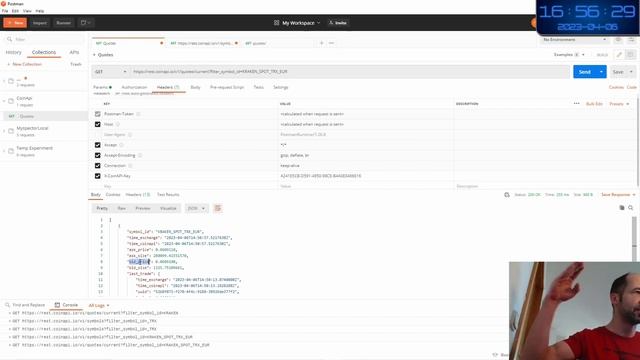The image size is (640, 360).
Task: Select the first Quotes request tab
Action: pyautogui.click(x=127, y=43)
